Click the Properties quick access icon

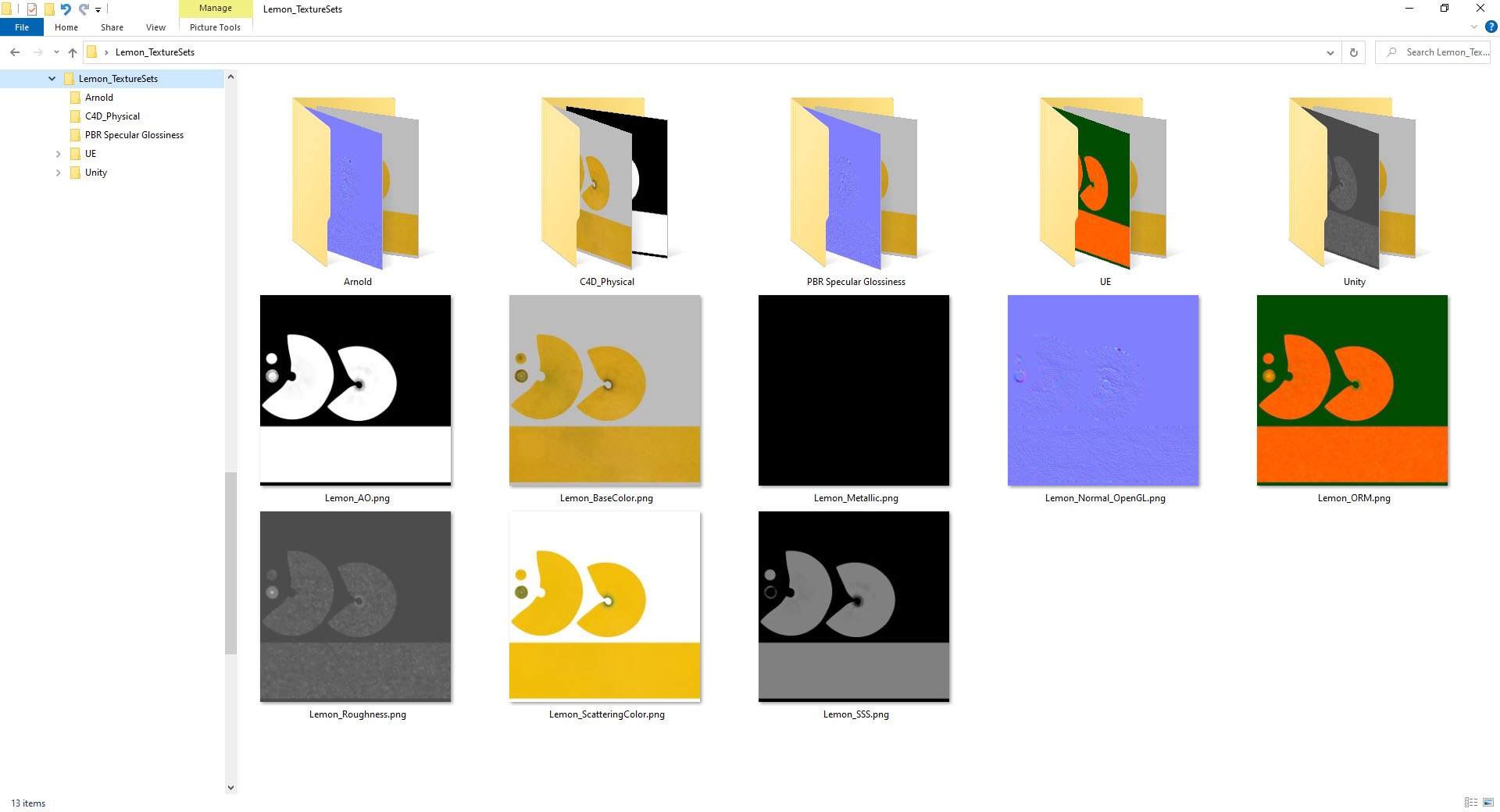pos(32,9)
